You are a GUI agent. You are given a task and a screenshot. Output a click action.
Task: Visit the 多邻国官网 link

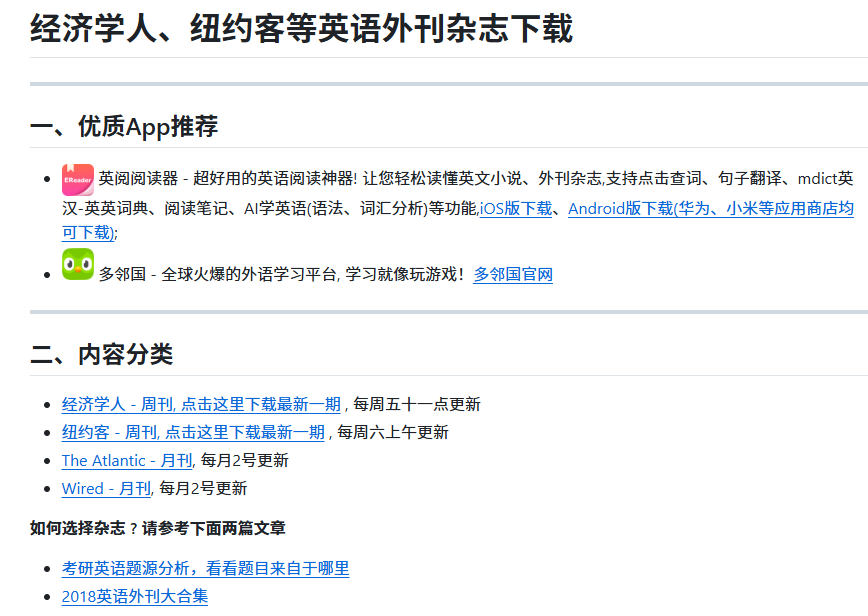click(x=513, y=275)
